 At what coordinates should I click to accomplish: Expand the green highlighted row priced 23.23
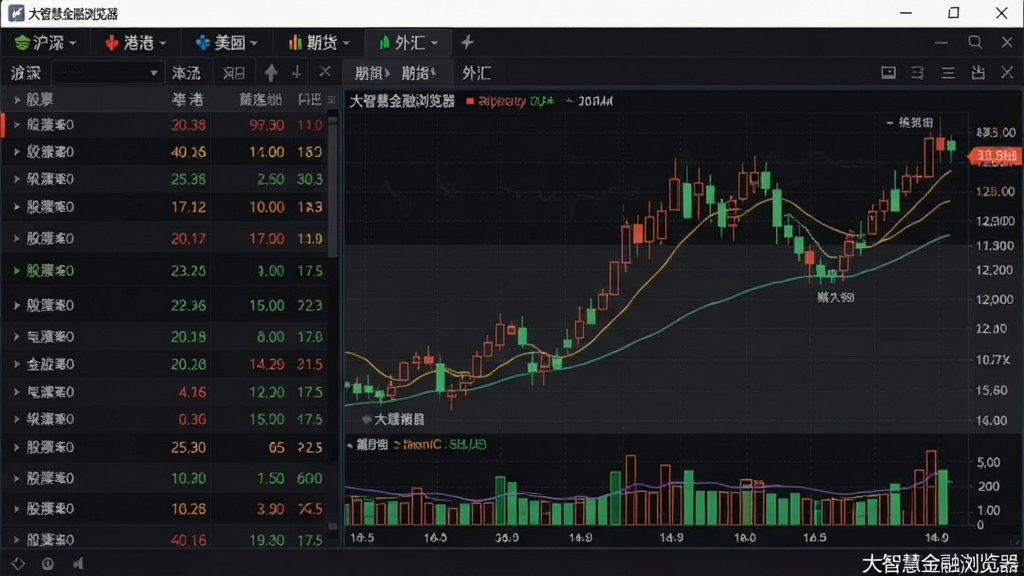pyautogui.click(x=17, y=270)
